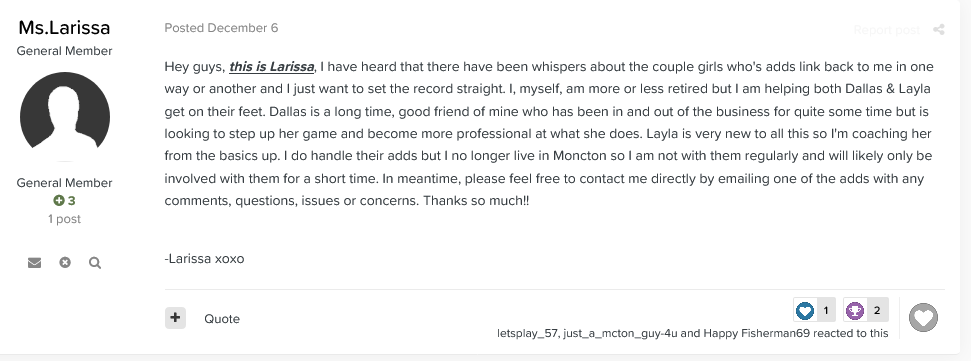Click the share post icon

pyautogui.click(x=939, y=30)
